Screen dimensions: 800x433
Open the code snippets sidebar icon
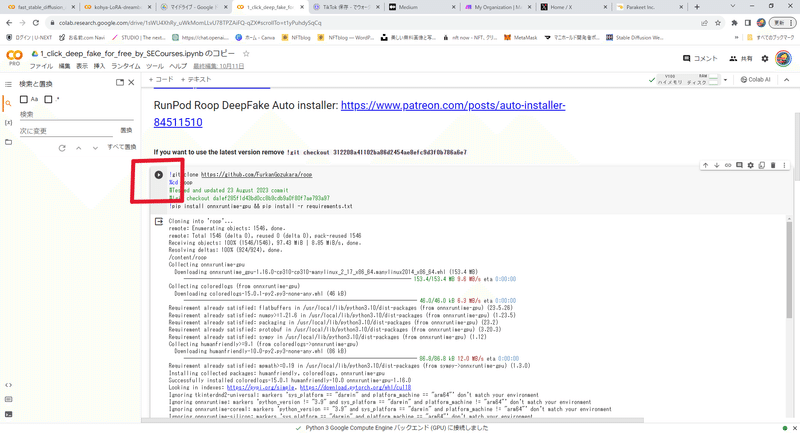coord(8,385)
